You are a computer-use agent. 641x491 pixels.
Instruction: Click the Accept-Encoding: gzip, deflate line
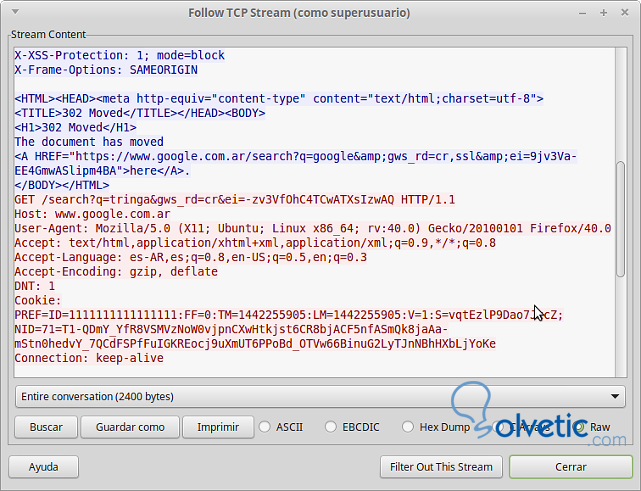[x=116, y=271]
